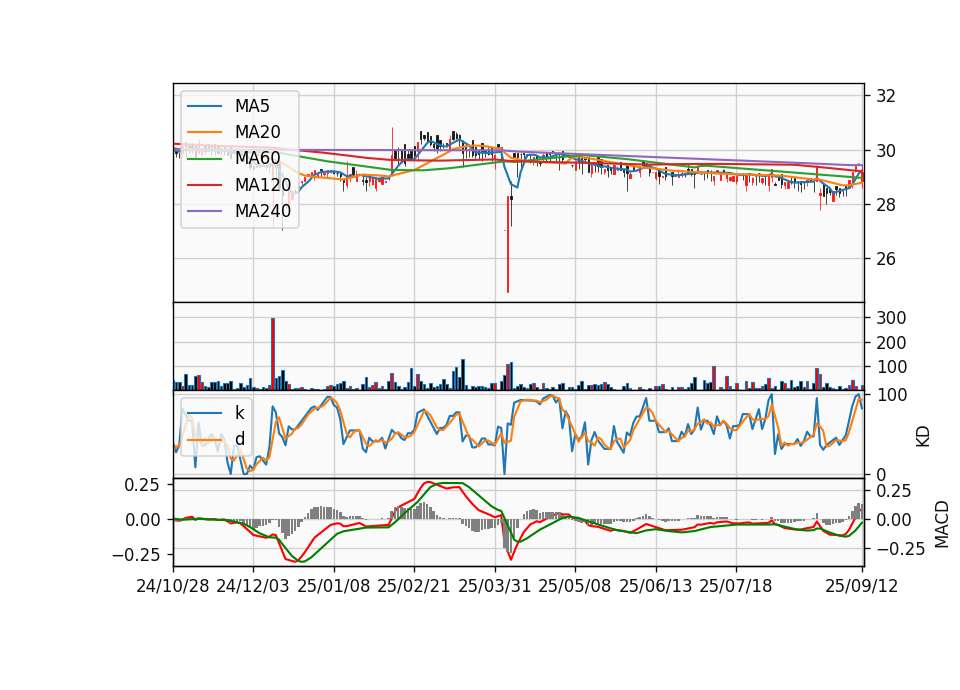Click the 'k' label in KD legend
This screenshot has height=690, width=960.
(239, 413)
